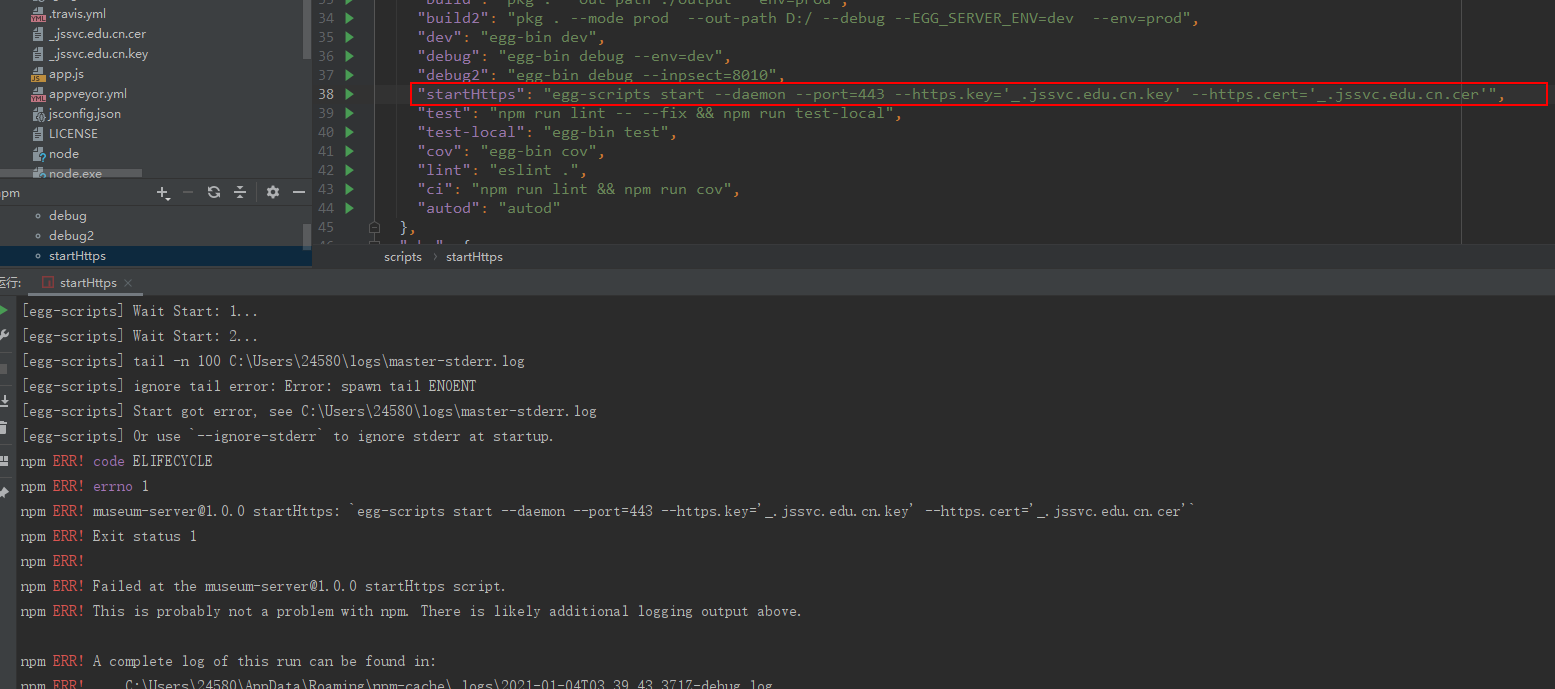Run autod script arrow on line 44
Viewport: 1555px width, 689px height.
point(349,208)
